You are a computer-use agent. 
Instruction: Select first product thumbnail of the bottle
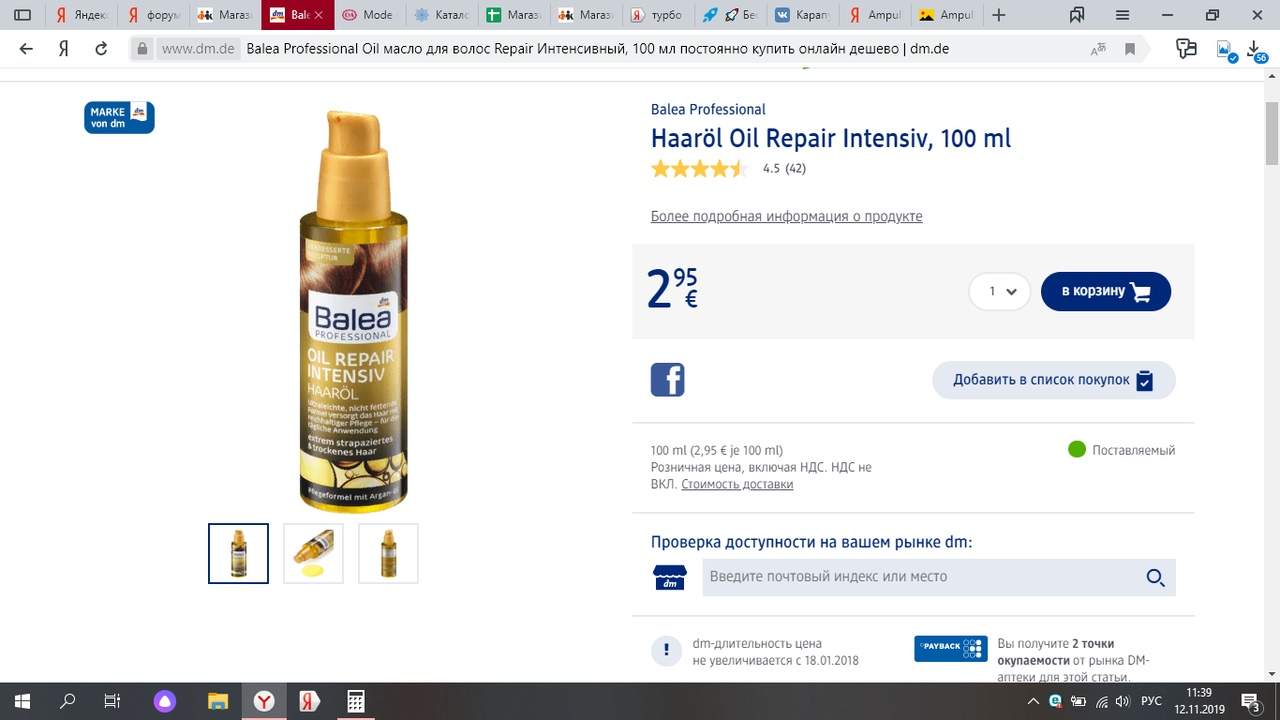238,553
